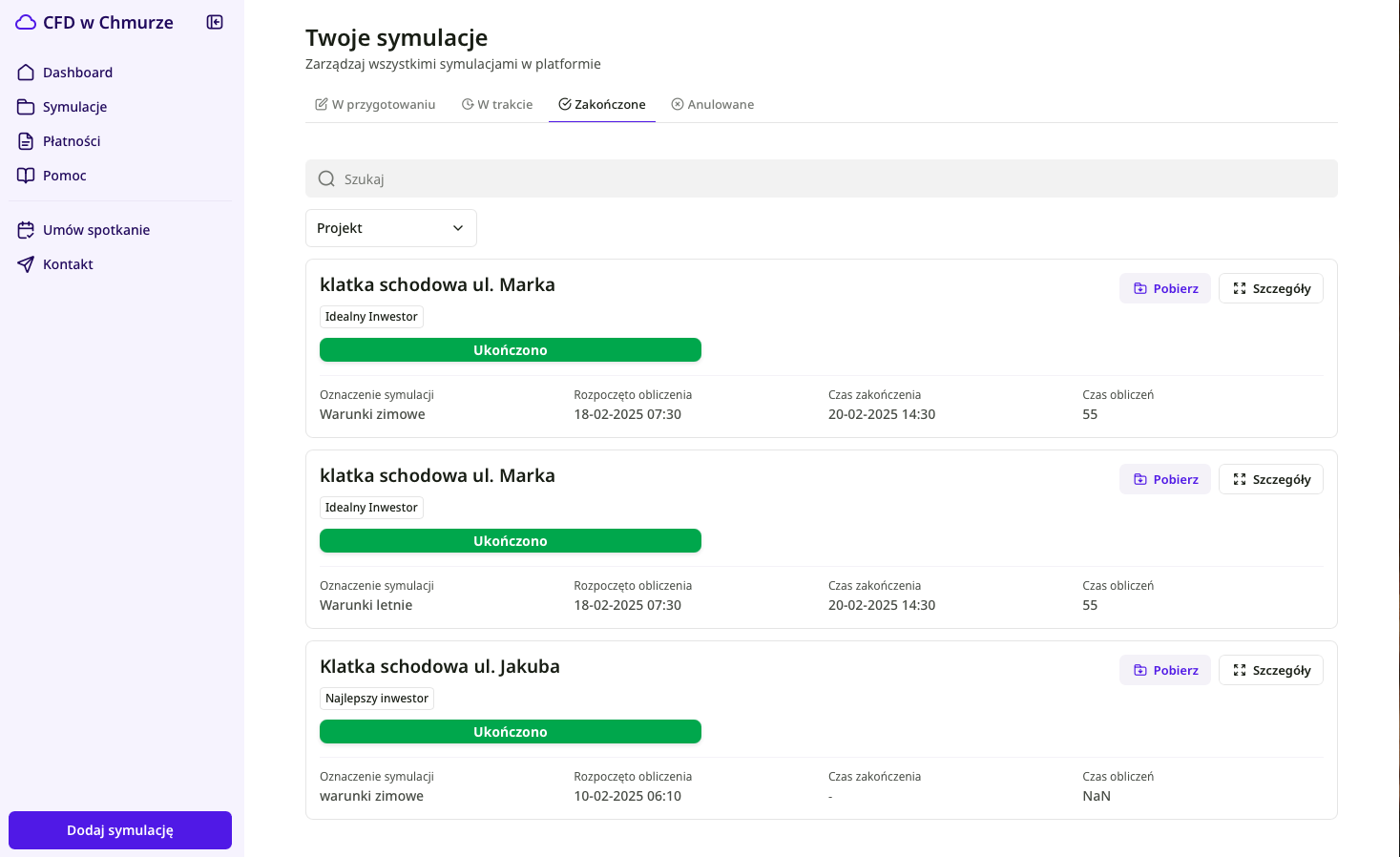Click the paper plane Kontakt icon
Screen dimensions: 1400x857
pyautogui.click(x=26, y=264)
